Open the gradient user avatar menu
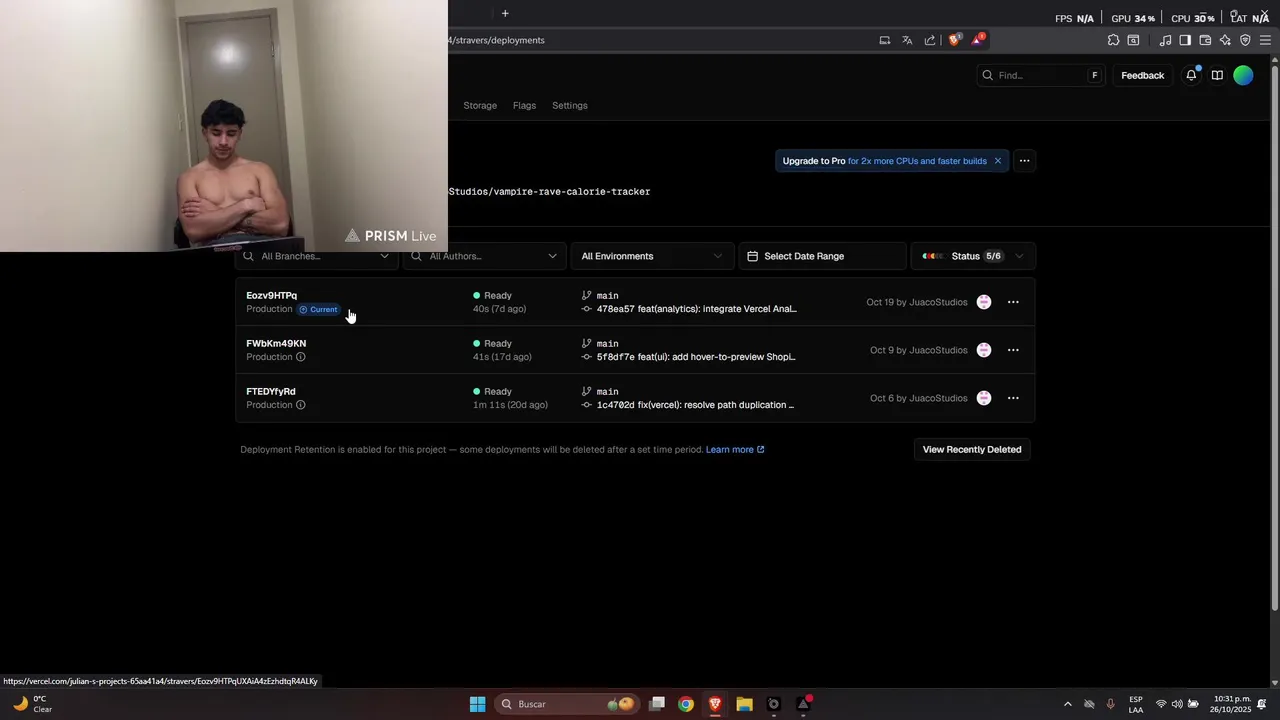The width and height of the screenshot is (1280, 720). [1243, 75]
